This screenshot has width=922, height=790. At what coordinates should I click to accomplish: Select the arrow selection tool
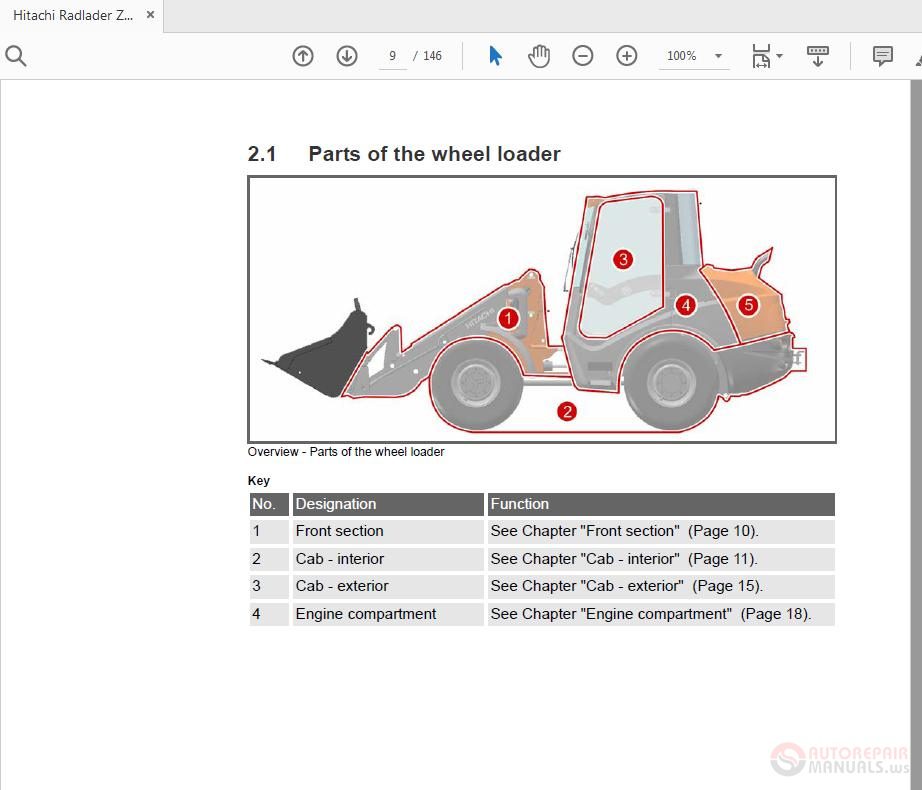(495, 56)
